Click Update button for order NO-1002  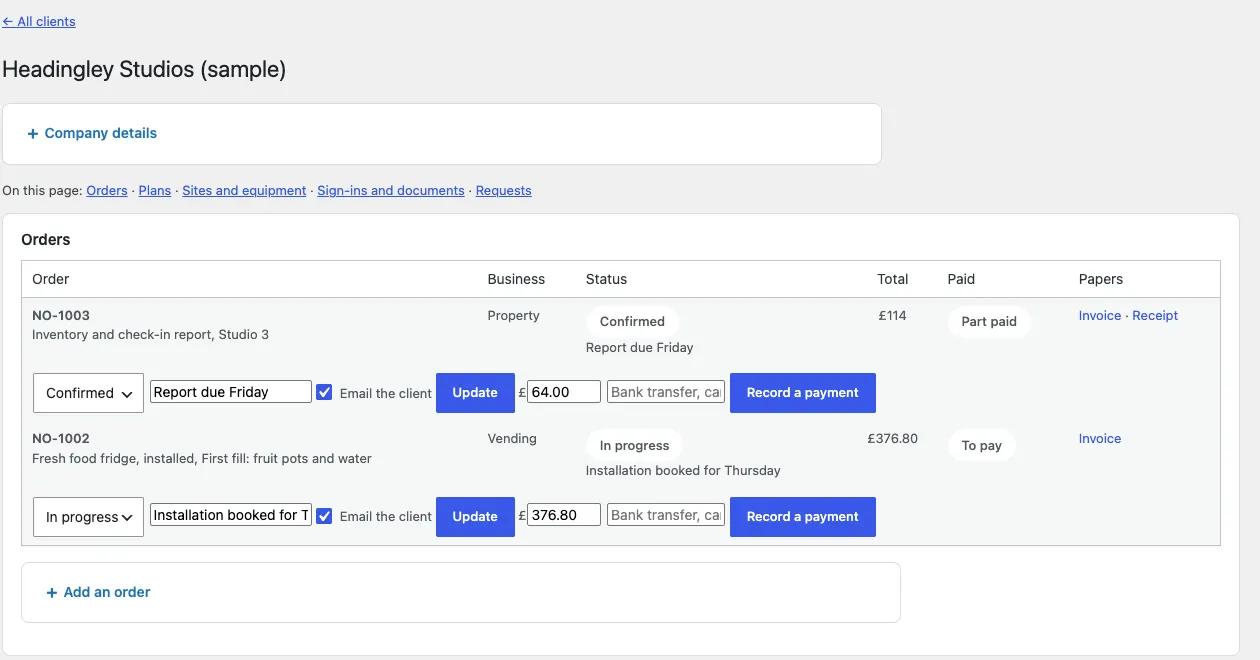coord(475,517)
